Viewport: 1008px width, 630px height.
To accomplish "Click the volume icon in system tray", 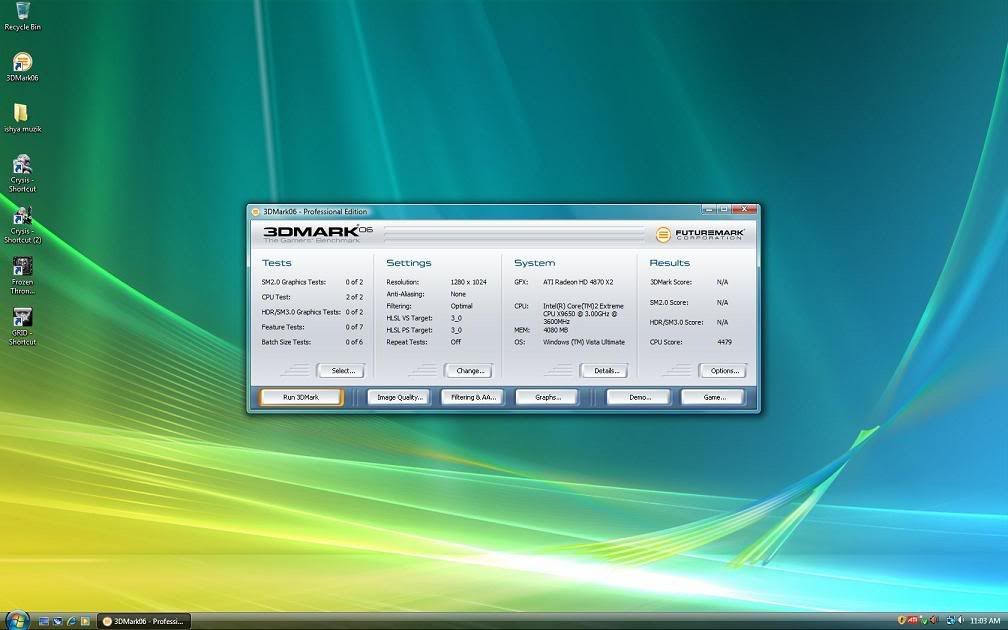I will pos(961,620).
